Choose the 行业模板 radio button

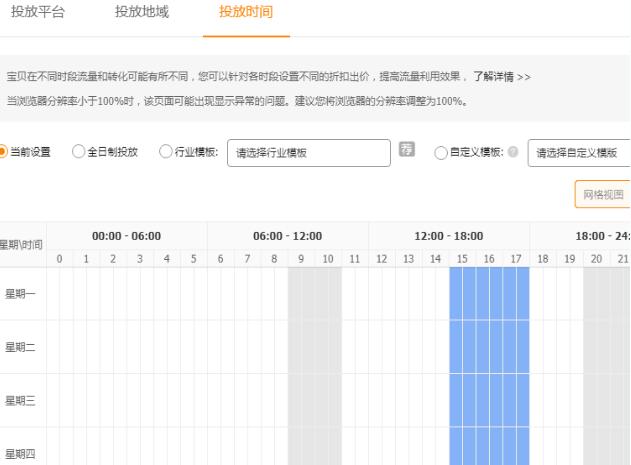pyautogui.click(x=166, y=153)
